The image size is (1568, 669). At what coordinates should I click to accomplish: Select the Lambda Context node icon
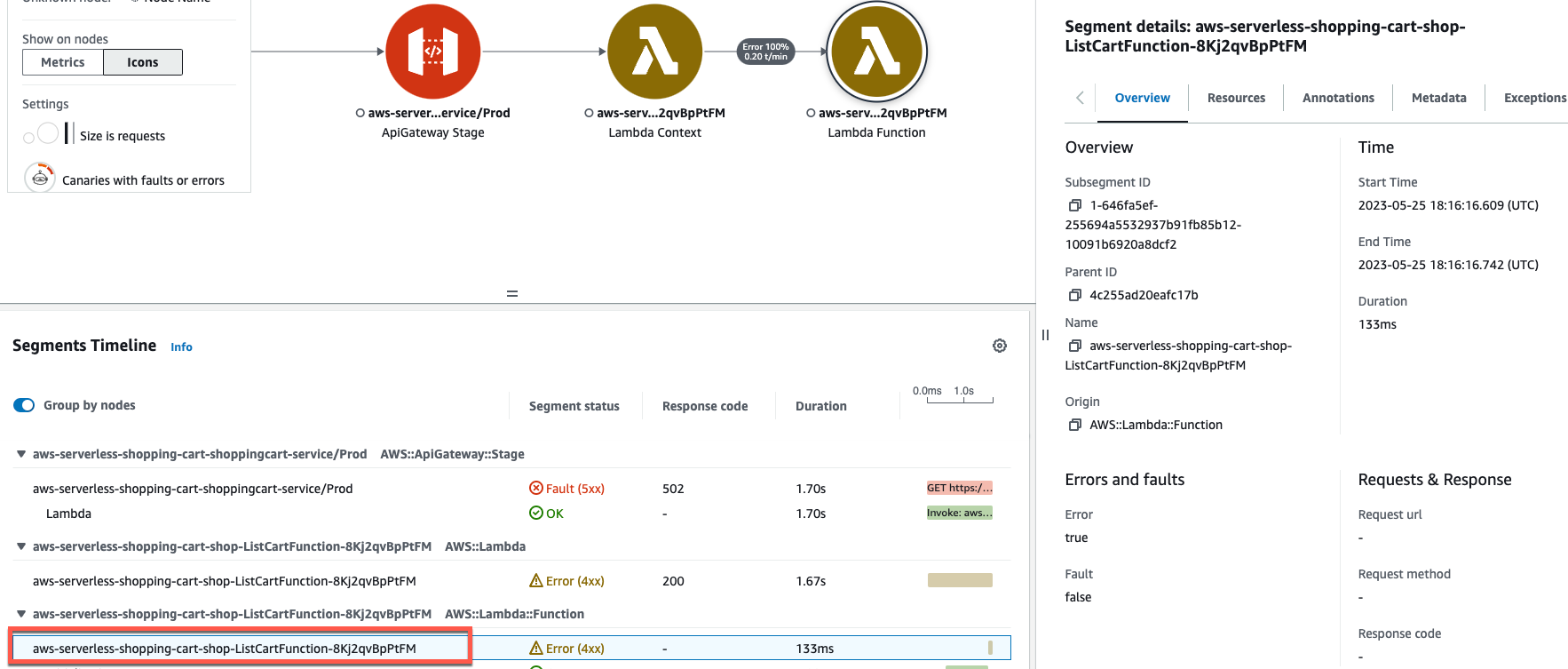(655, 52)
